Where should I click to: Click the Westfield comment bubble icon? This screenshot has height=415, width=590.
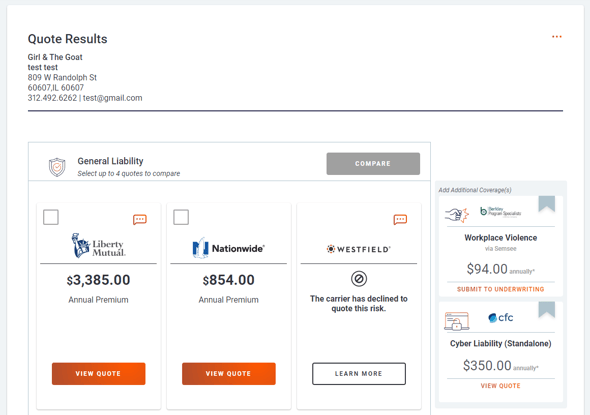point(400,219)
